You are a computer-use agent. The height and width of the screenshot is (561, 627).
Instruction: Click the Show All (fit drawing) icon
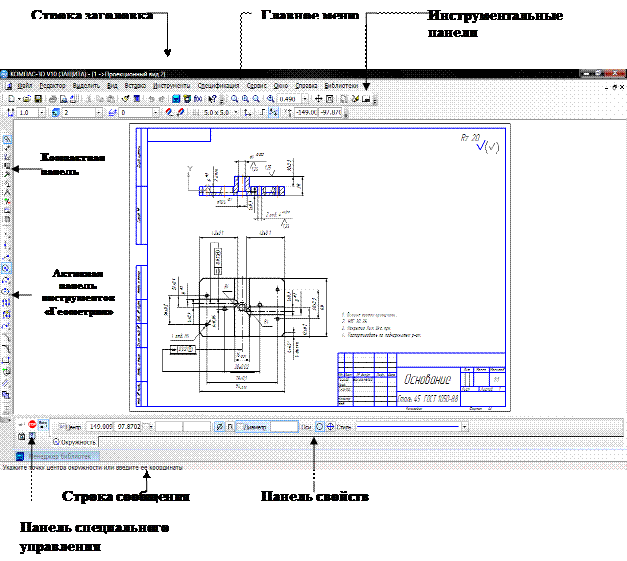[329, 99]
